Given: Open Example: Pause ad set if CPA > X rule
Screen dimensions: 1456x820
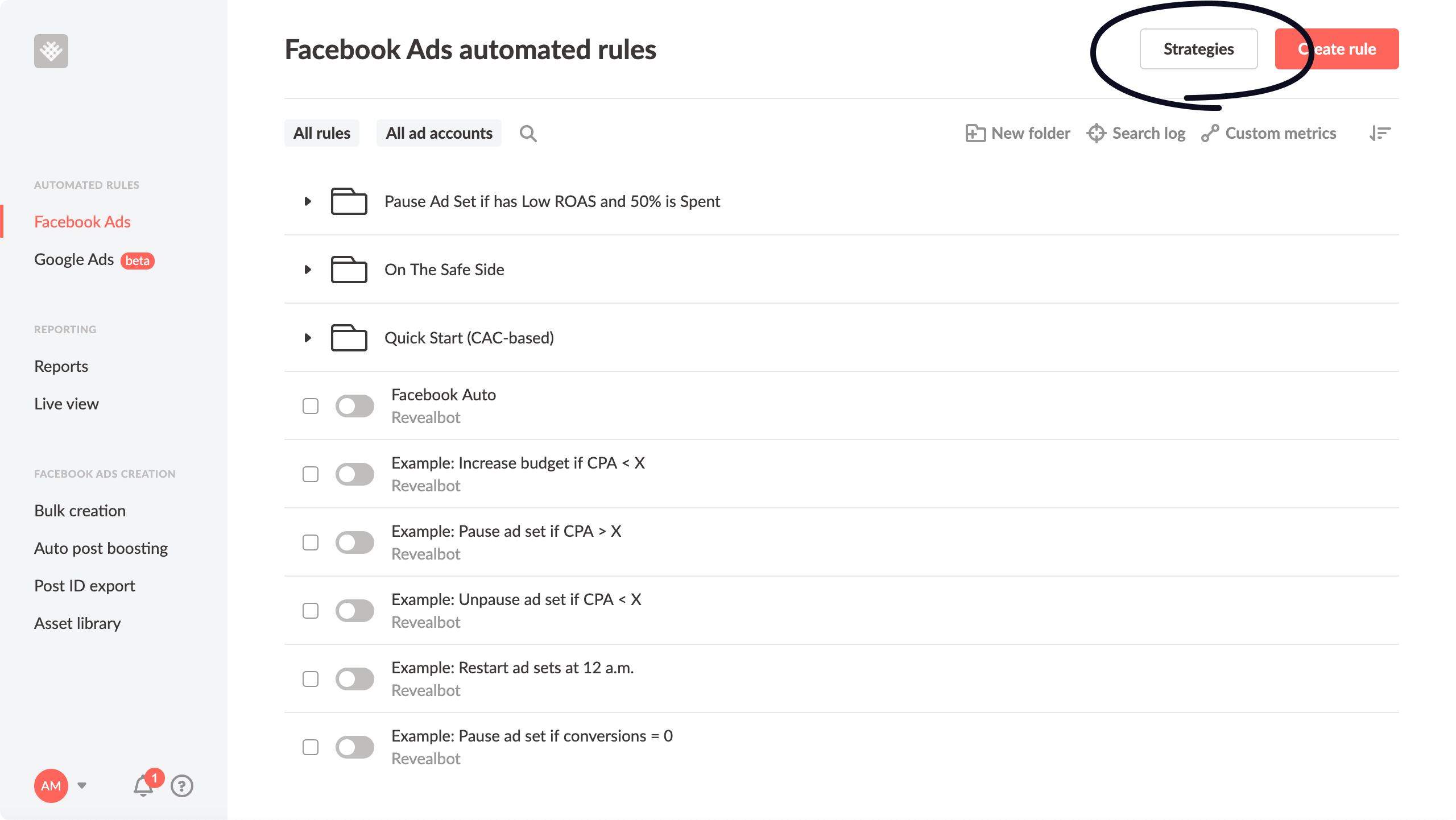Looking at the screenshot, I should tap(506, 531).
